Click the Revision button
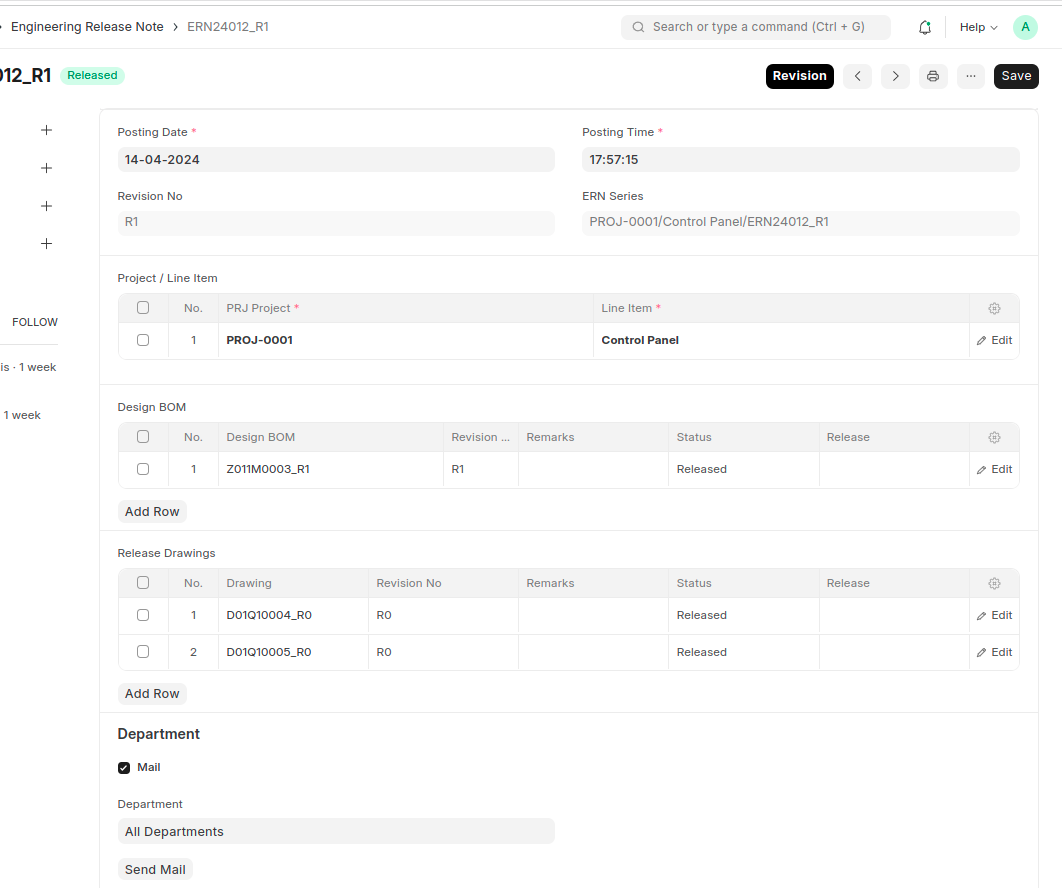1062x888 pixels. point(799,76)
